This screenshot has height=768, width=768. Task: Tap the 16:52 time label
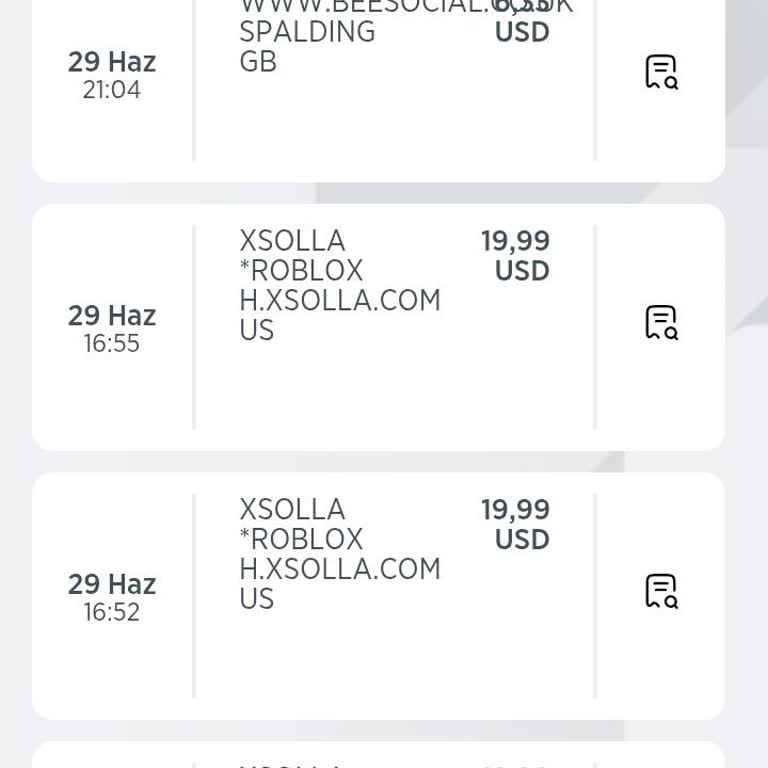click(x=112, y=612)
